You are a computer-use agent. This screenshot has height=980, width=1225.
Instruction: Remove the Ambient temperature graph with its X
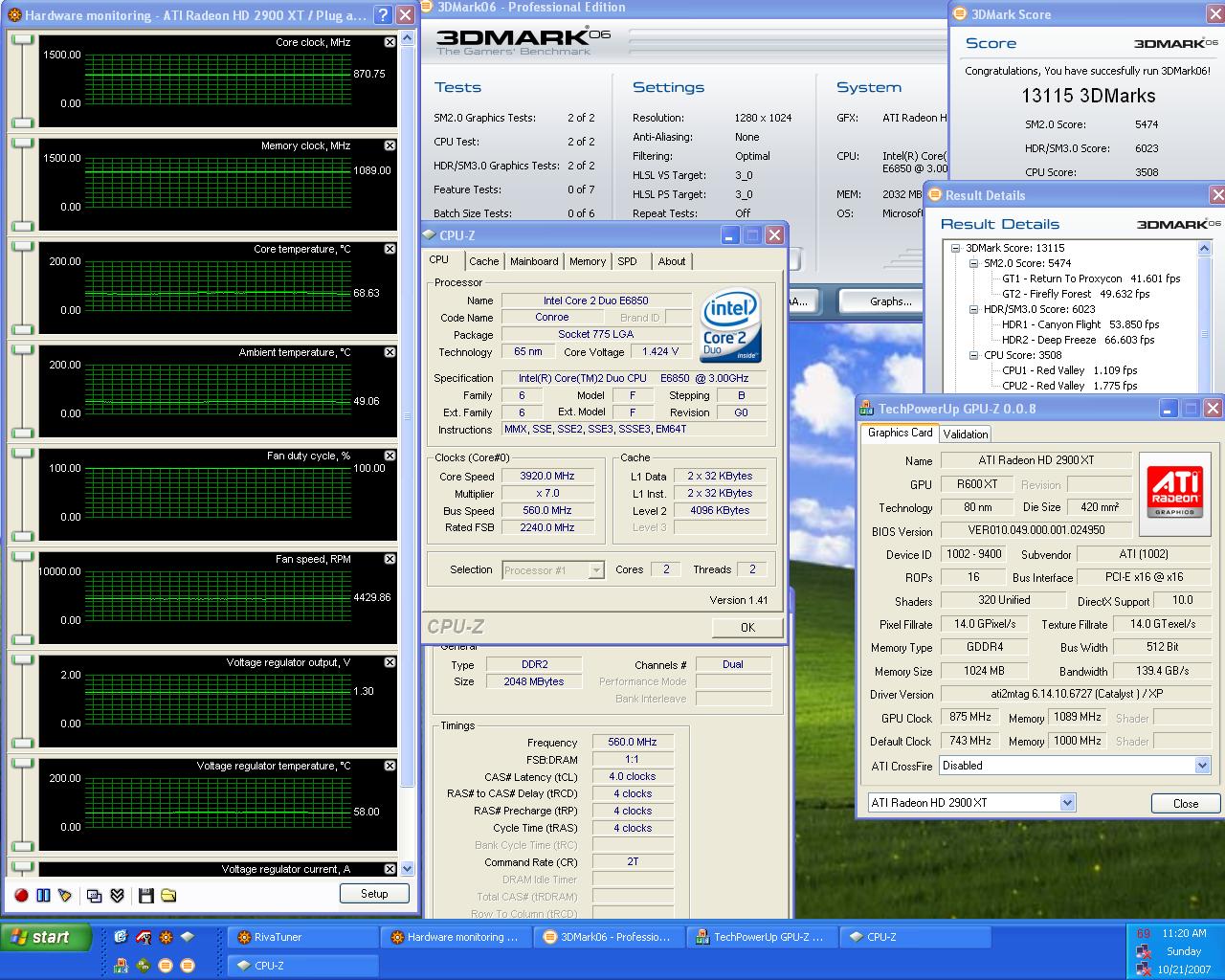coord(390,352)
